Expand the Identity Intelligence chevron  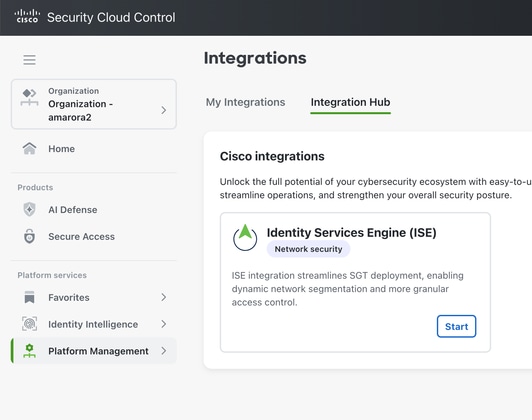[x=164, y=324]
